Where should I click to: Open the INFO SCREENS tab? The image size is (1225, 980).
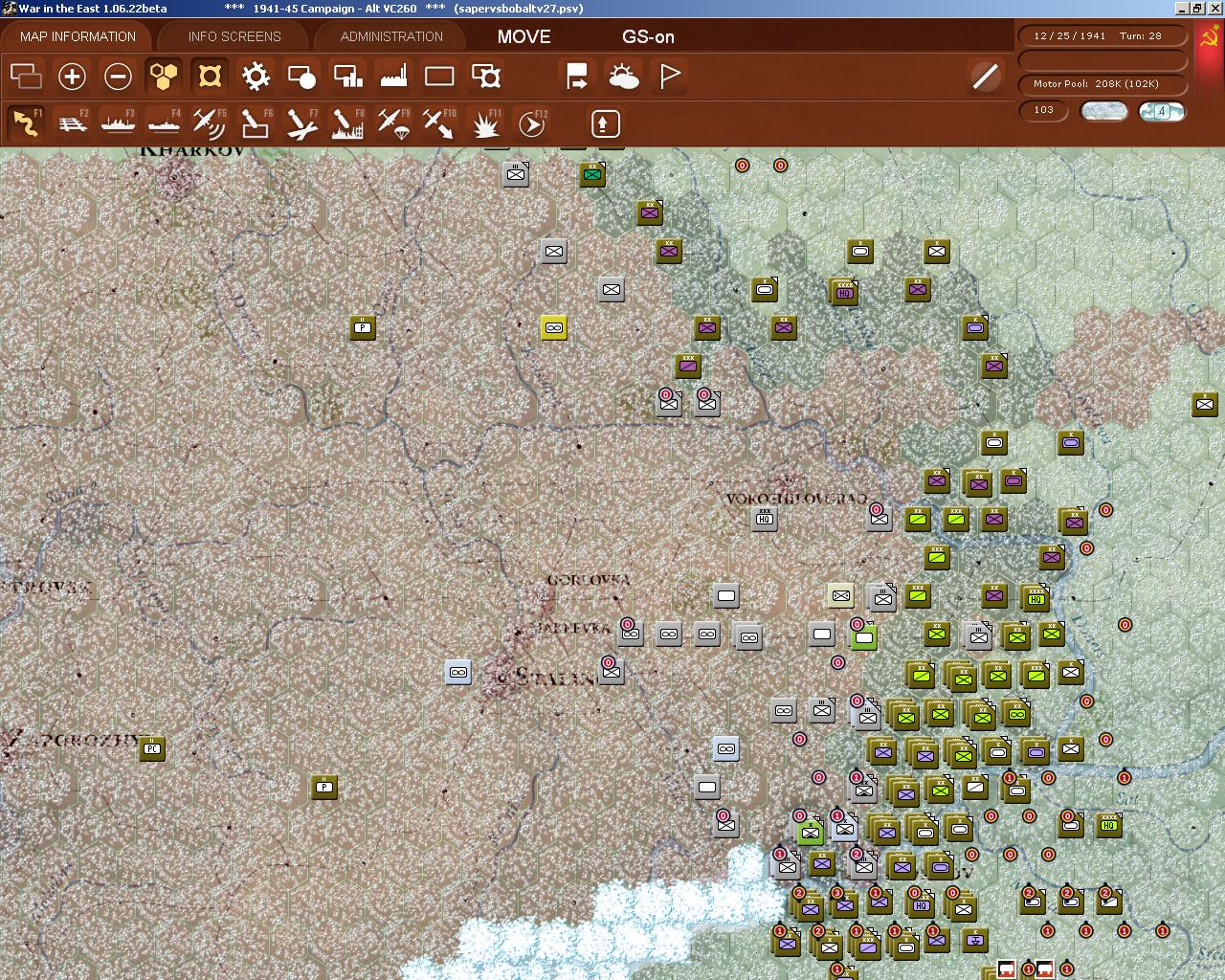(234, 36)
